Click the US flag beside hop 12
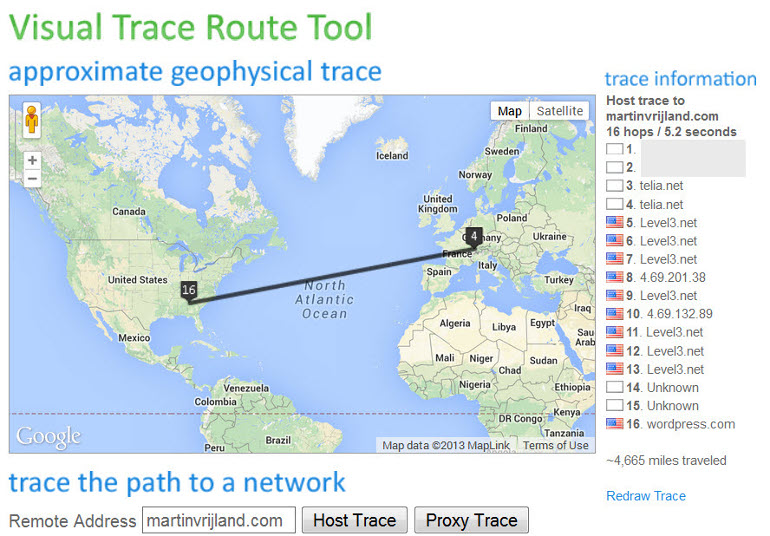This screenshot has width=770, height=536. point(614,351)
